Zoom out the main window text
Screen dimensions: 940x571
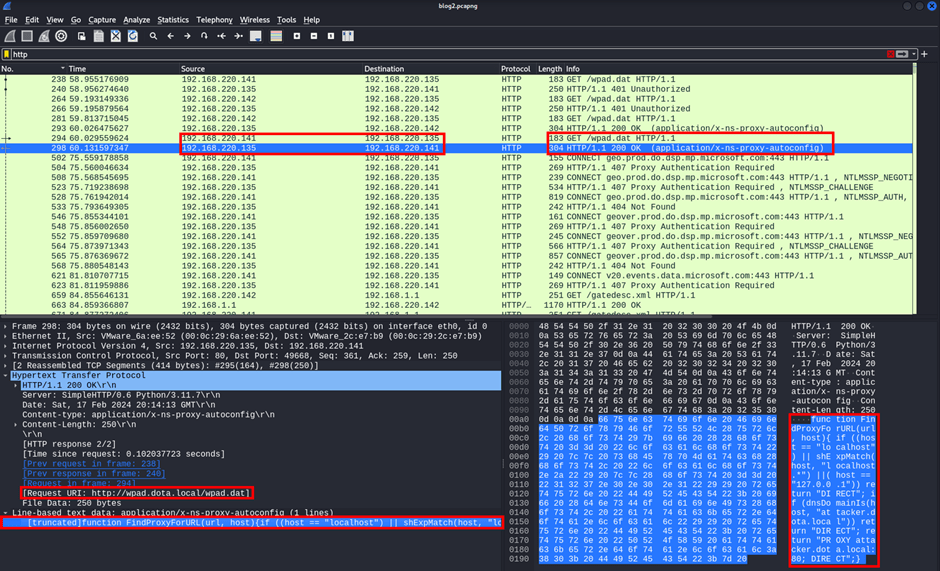tap(314, 36)
